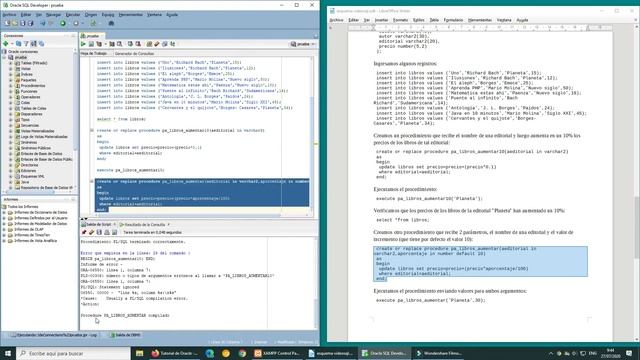640x360 pixels.
Task: Click the eraser Clear icon in script output toolbar
Action: pos(91,232)
